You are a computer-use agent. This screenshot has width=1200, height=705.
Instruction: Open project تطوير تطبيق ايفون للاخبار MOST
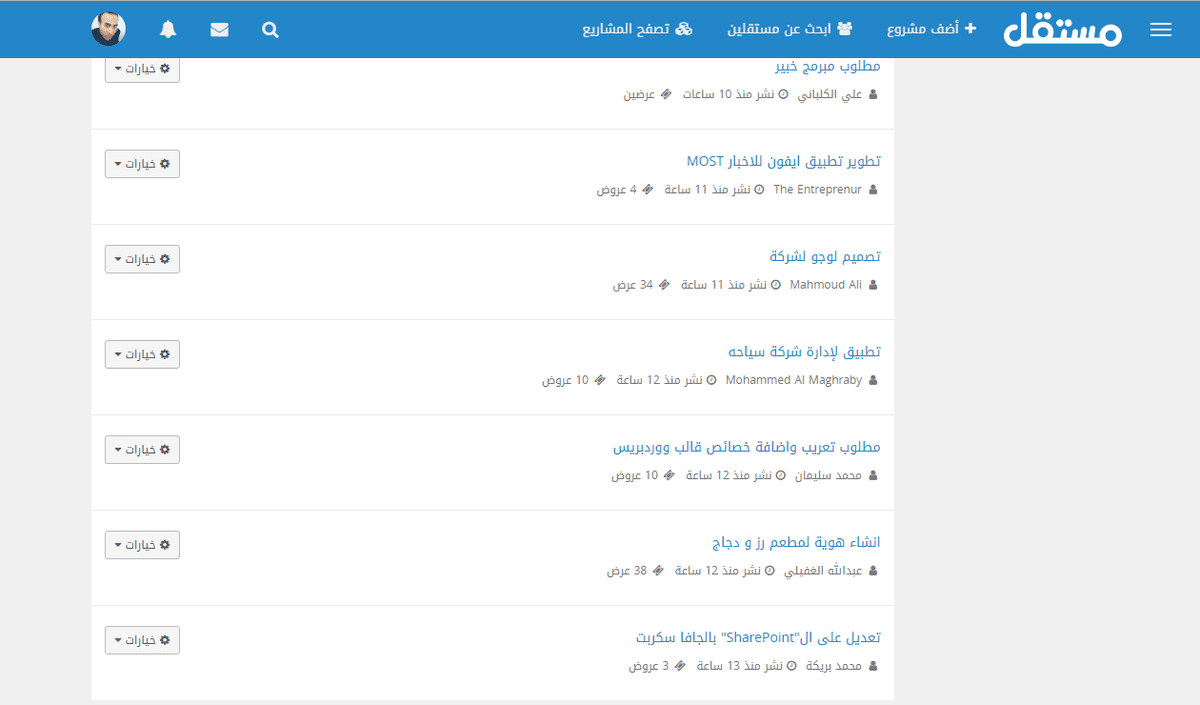coord(784,161)
